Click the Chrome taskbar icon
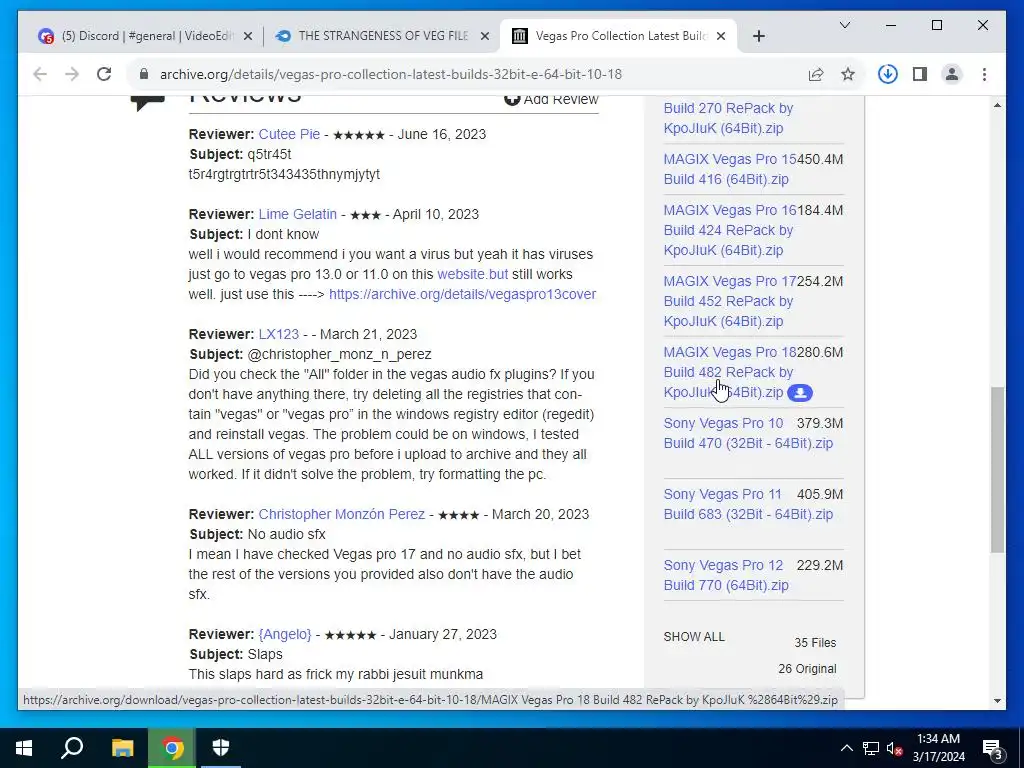Screen dimensions: 1024x768 pyautogui.click(x=172, y=748)
